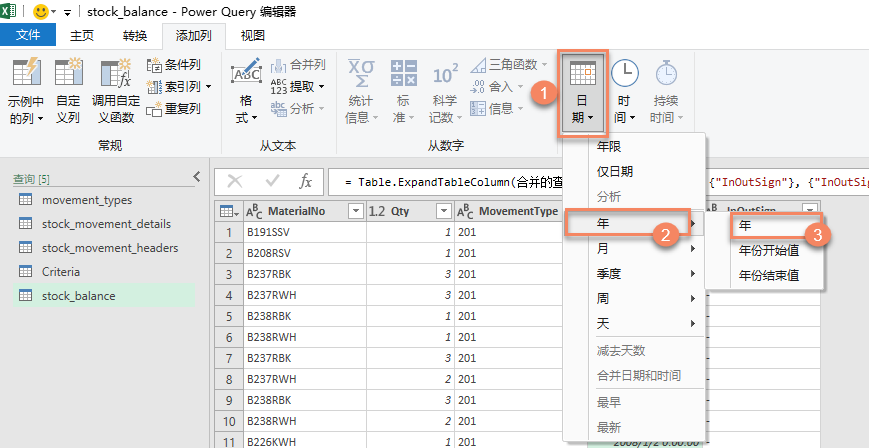869x448 pixels.
Task: Open the Time (时间) ribbon button
Action: click(x=625, y=90)
